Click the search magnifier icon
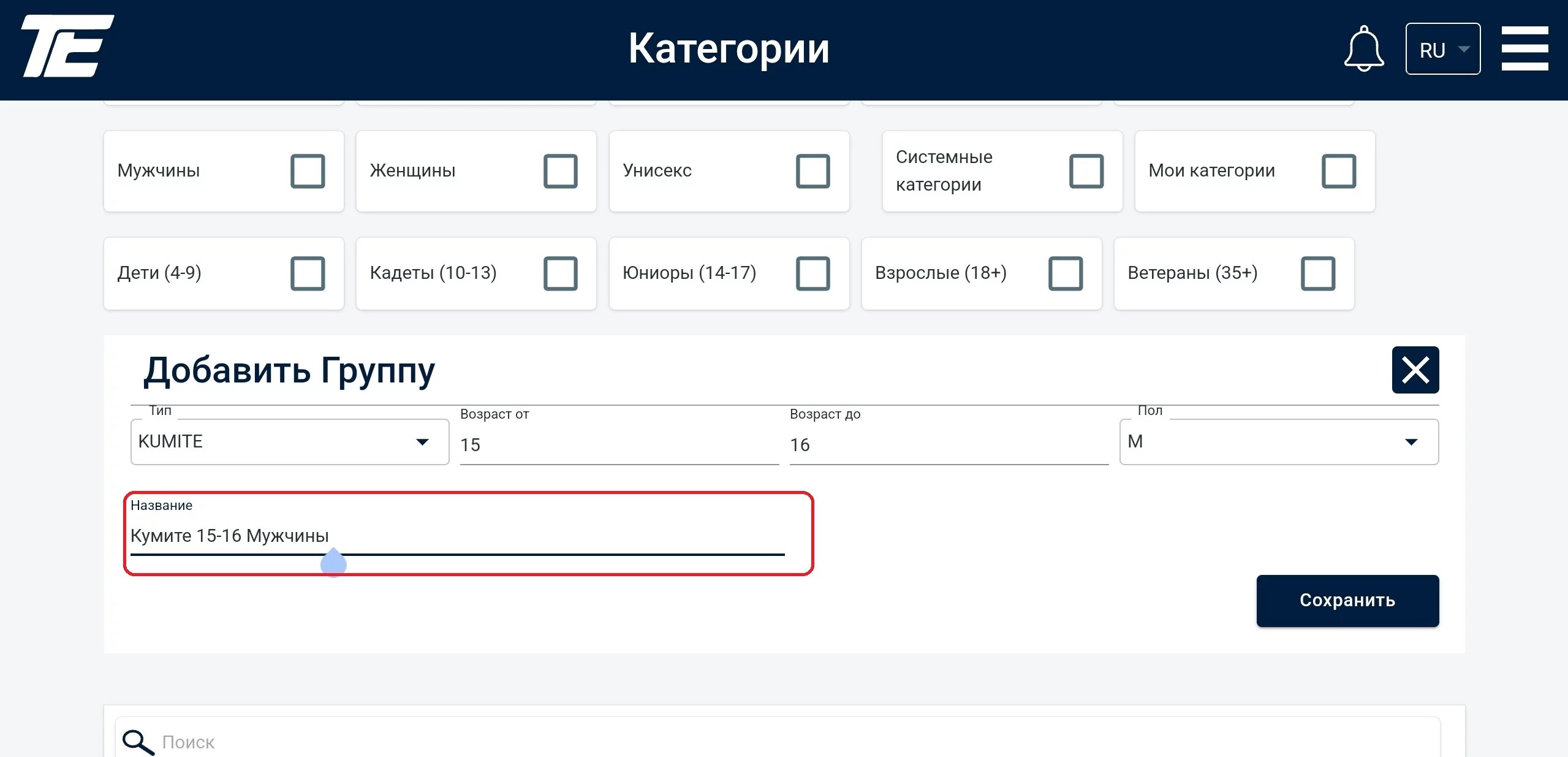Screen dimensions: 1568x757 pos(138,742)
